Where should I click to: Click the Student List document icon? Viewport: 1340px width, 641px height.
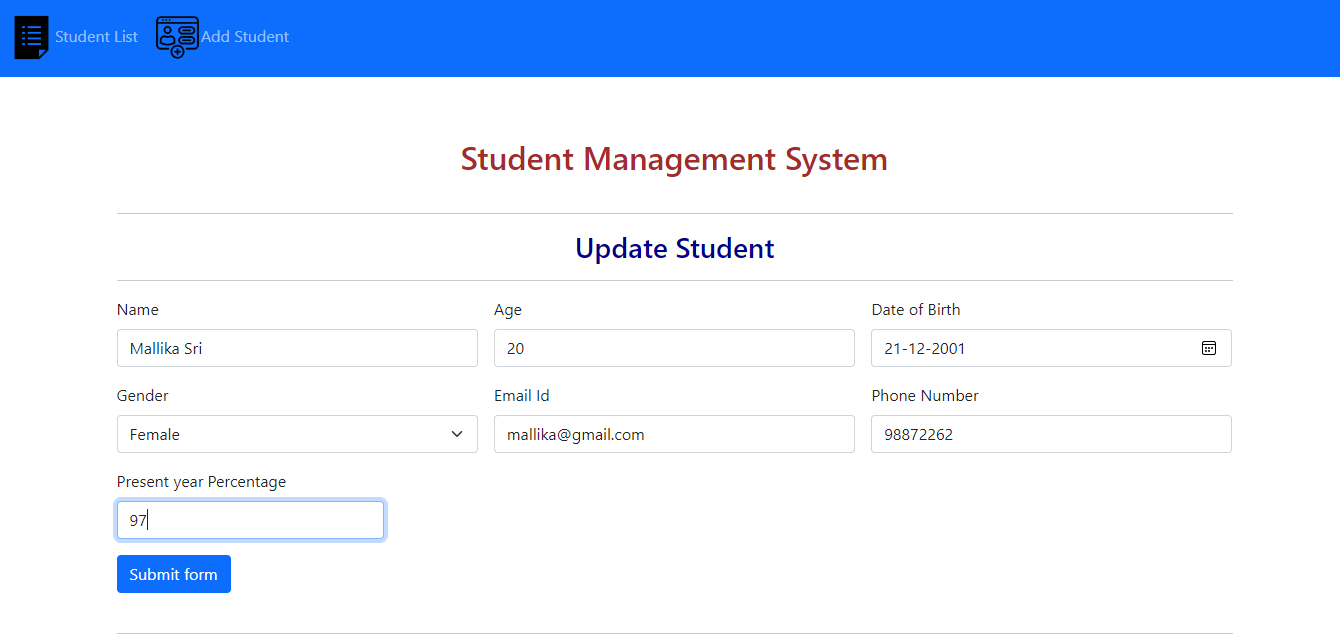point(31,37)
